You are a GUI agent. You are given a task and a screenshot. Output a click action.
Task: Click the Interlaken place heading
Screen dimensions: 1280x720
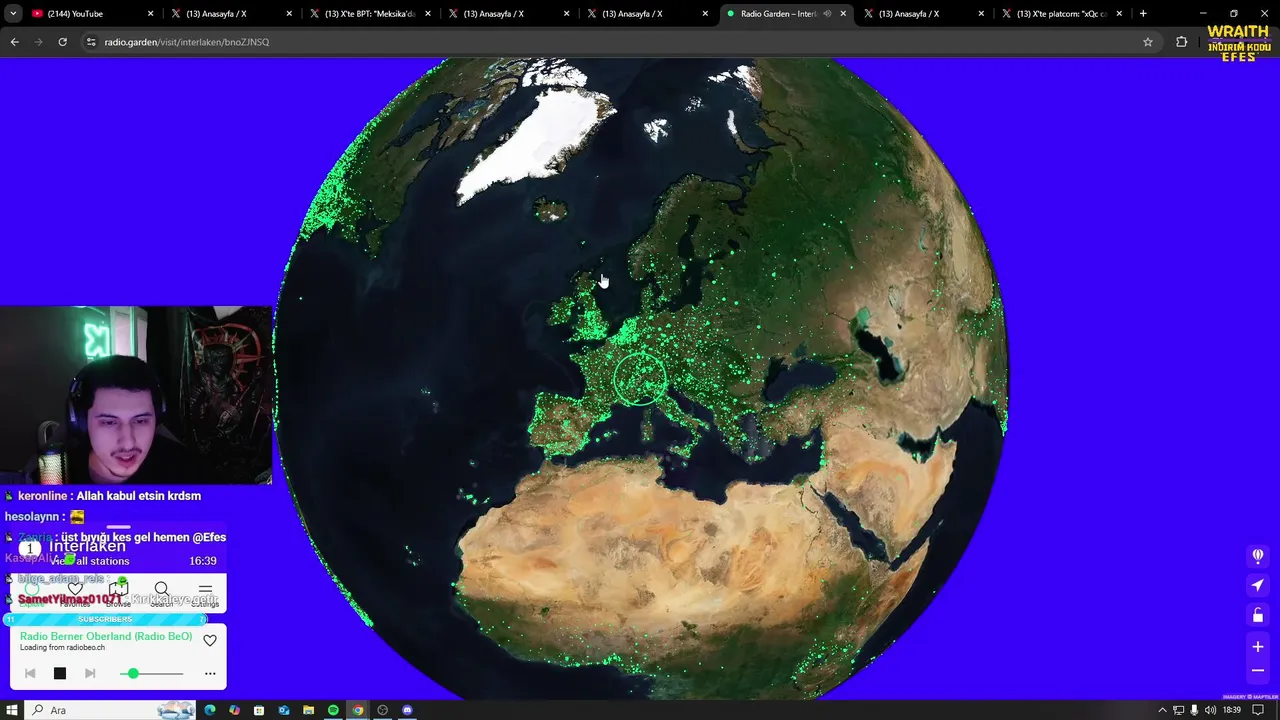click(x=88, y=546)
